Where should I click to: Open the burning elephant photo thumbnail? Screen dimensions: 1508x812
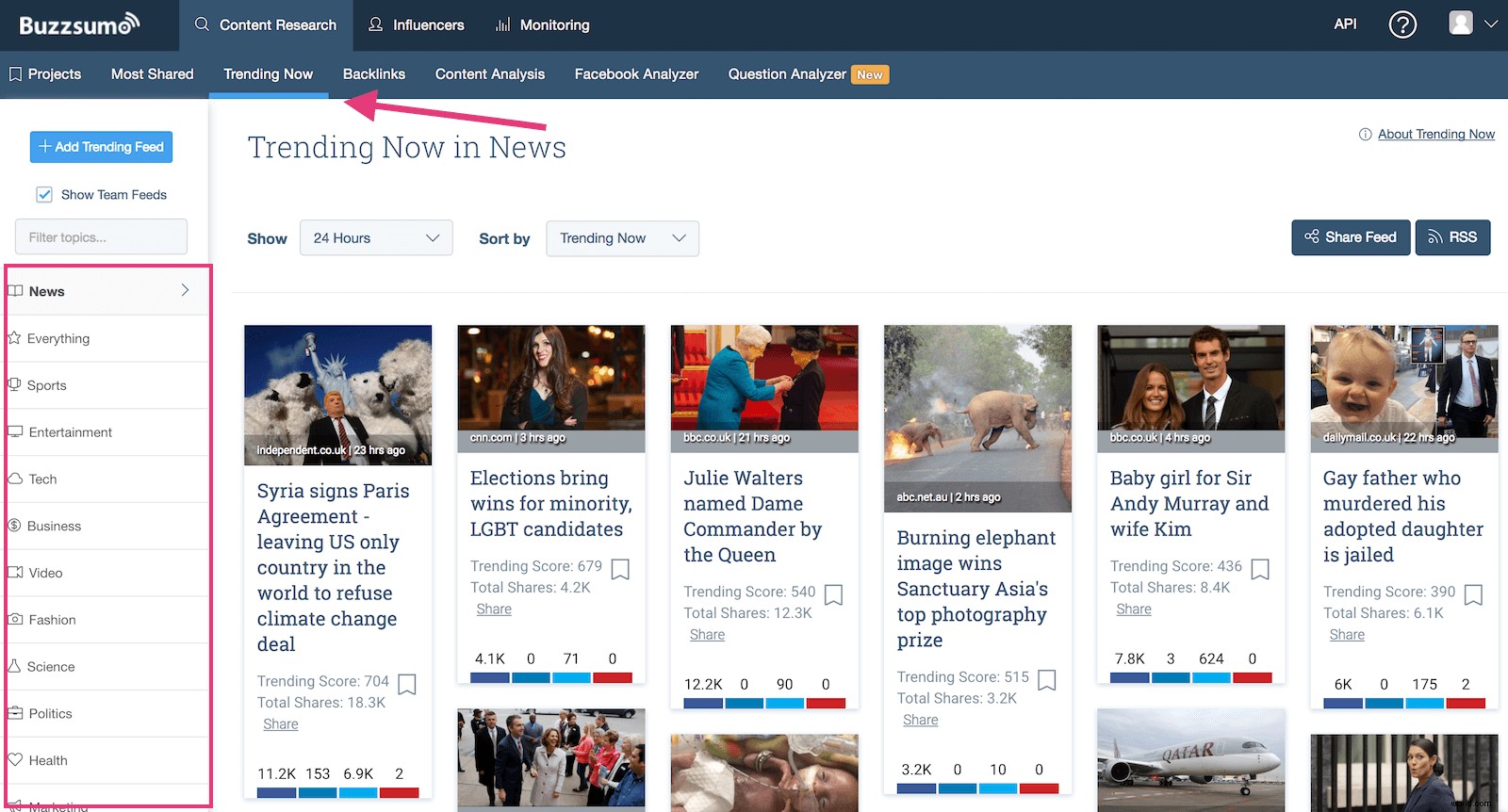pos(977,418)
